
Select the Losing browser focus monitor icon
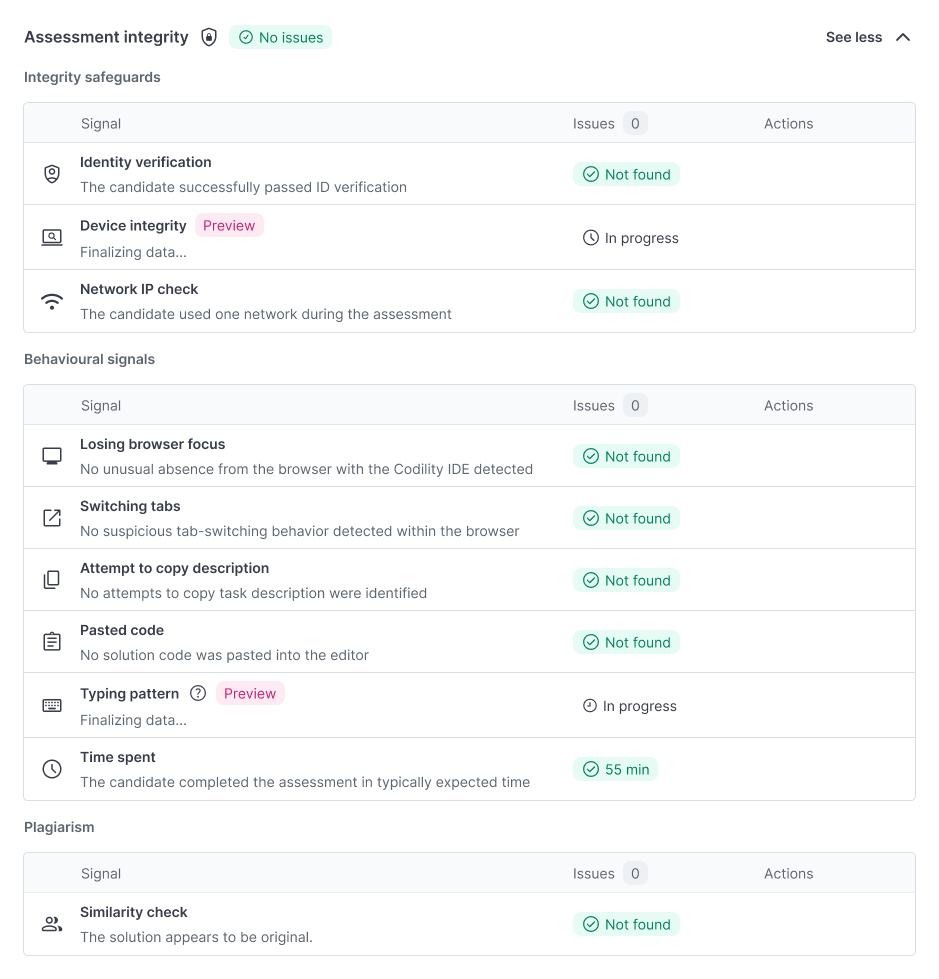51,454
